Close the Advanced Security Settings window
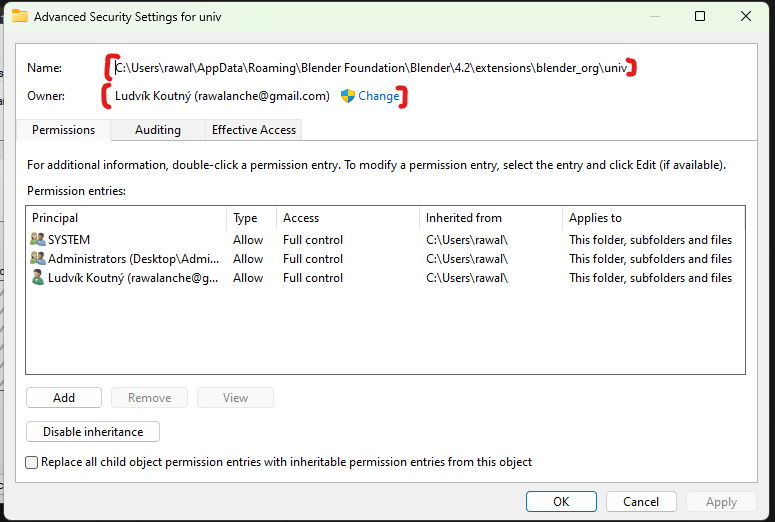This screenshot has width=775, height=522. [746, 16]
